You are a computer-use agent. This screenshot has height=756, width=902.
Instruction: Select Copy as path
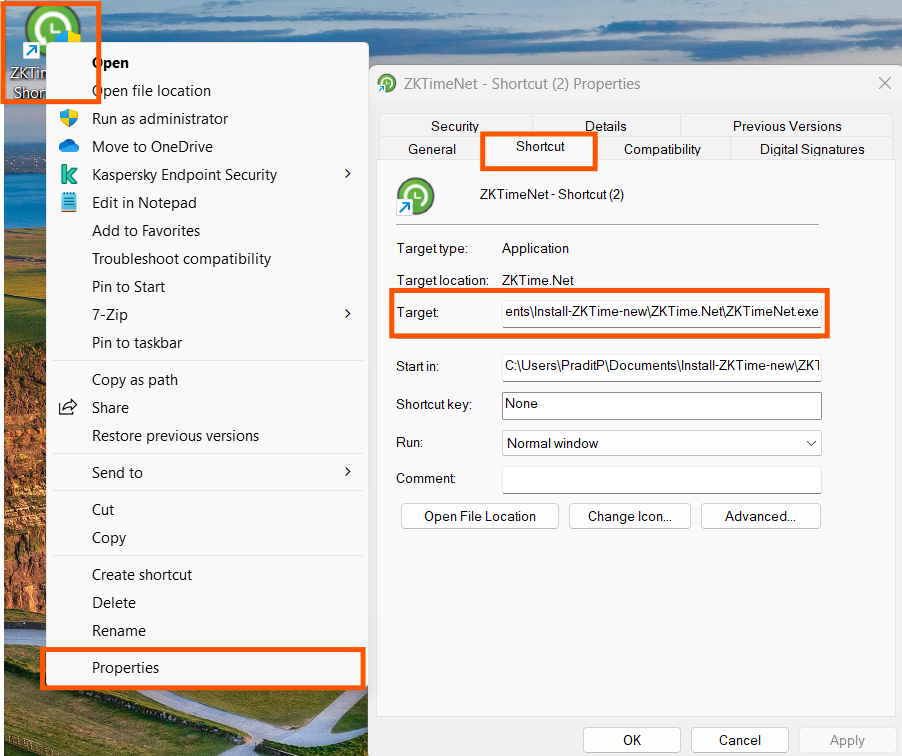(x=207, y=380)
